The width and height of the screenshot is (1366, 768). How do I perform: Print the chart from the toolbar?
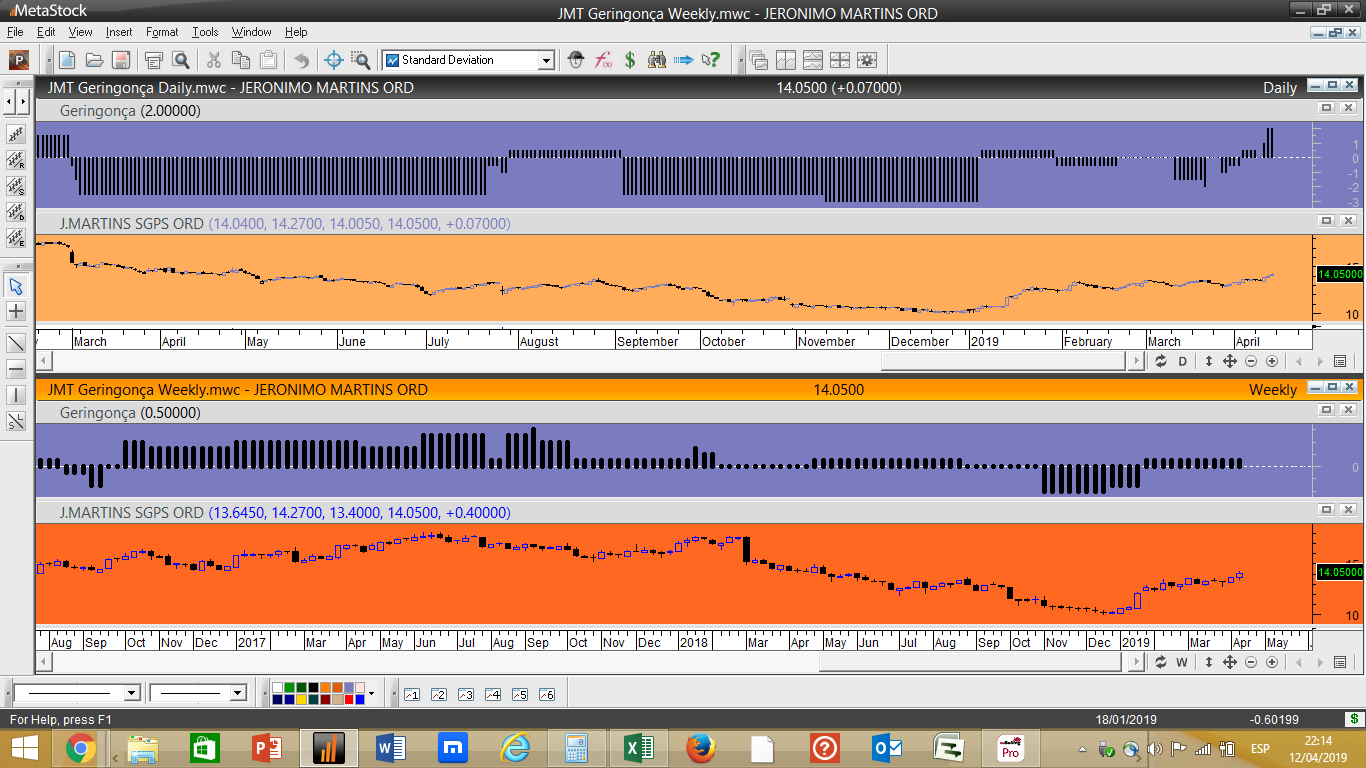point(154,60)
